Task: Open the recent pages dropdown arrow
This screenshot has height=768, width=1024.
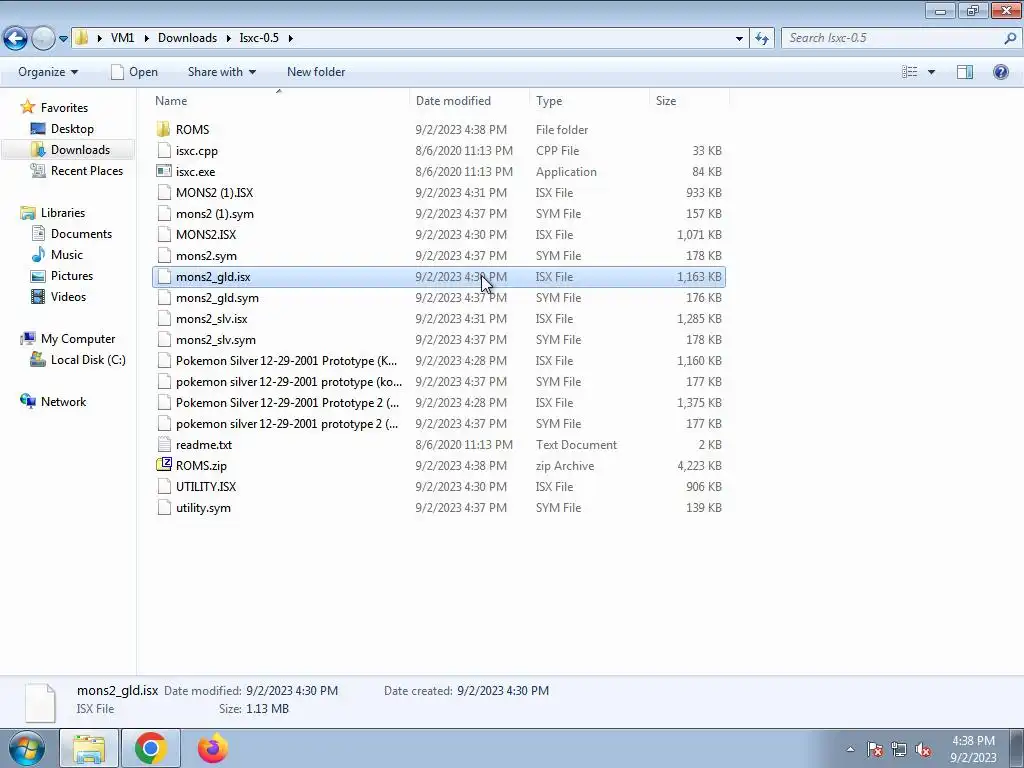Action: tap(63, 39)
